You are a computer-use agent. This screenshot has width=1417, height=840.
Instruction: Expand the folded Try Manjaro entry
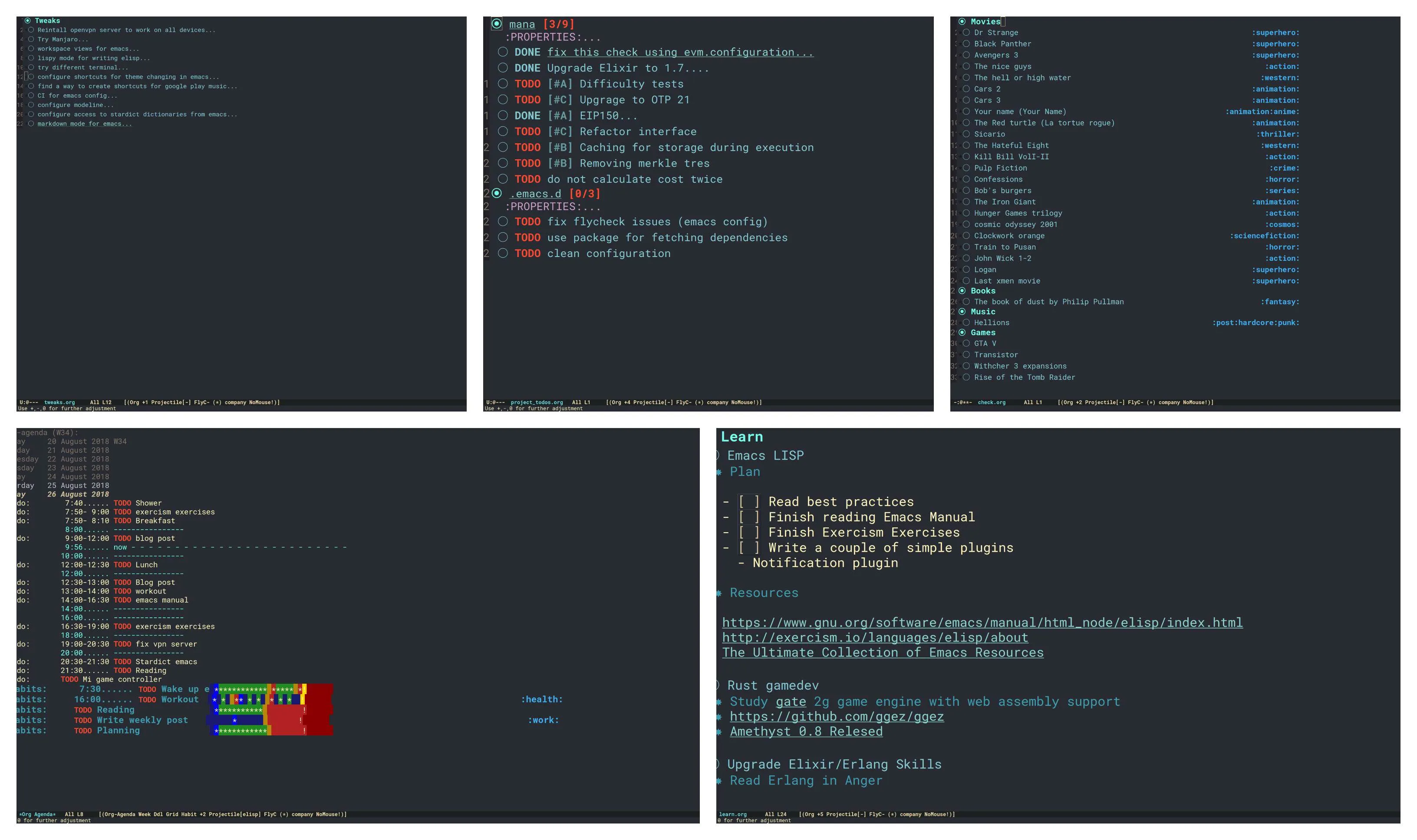(x=62, y=40)
